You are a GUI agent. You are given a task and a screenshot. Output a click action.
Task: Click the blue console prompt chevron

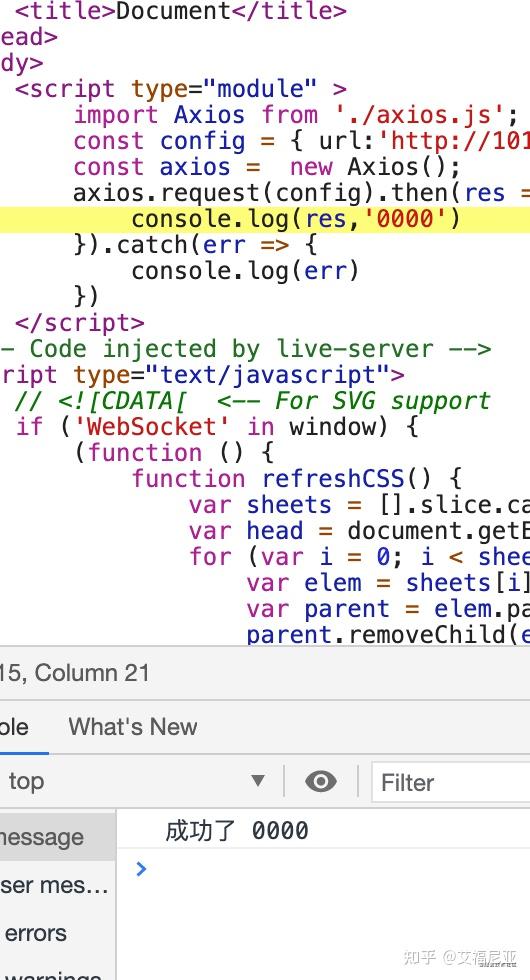141,868
